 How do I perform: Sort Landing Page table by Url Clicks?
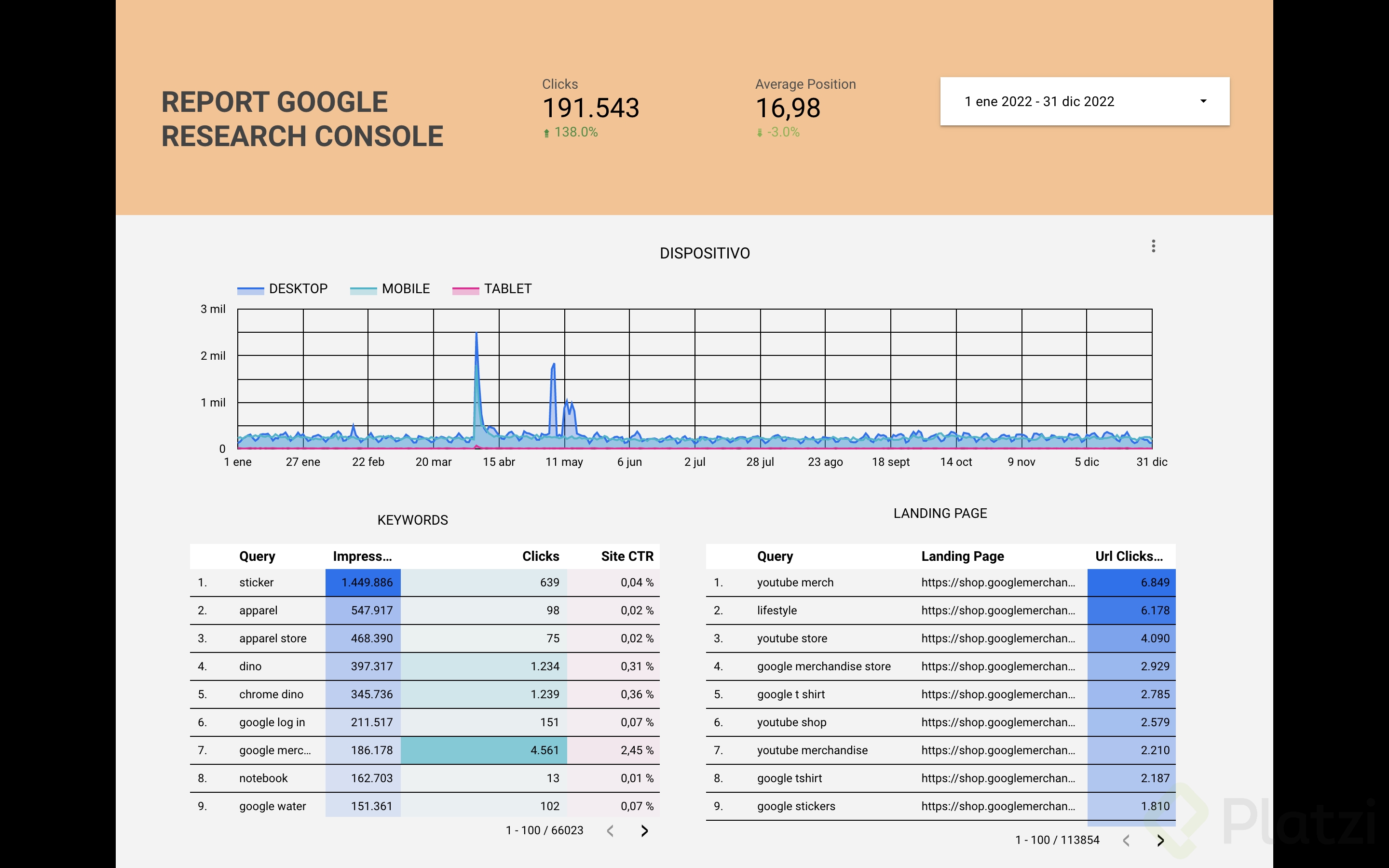[1129, 556]
